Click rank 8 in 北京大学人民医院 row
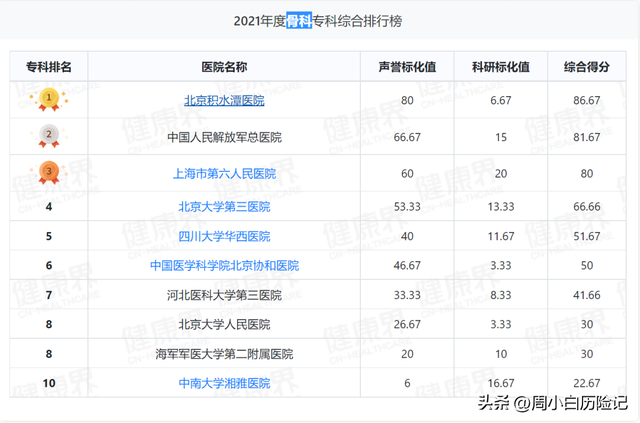Screen dimensions: 640x423 (x=49, y=324)
